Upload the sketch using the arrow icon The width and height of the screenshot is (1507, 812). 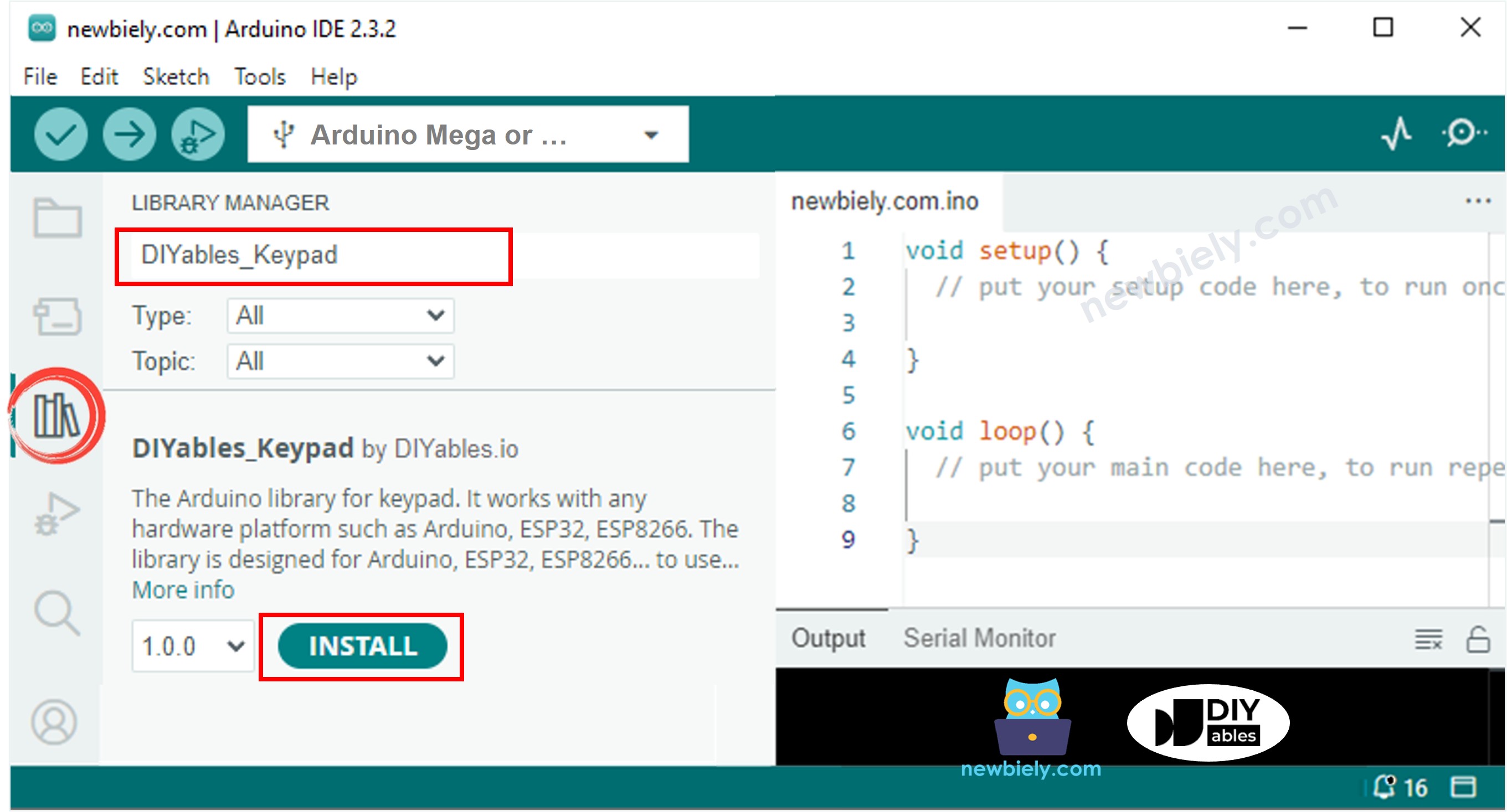click(x=128, y=134)
